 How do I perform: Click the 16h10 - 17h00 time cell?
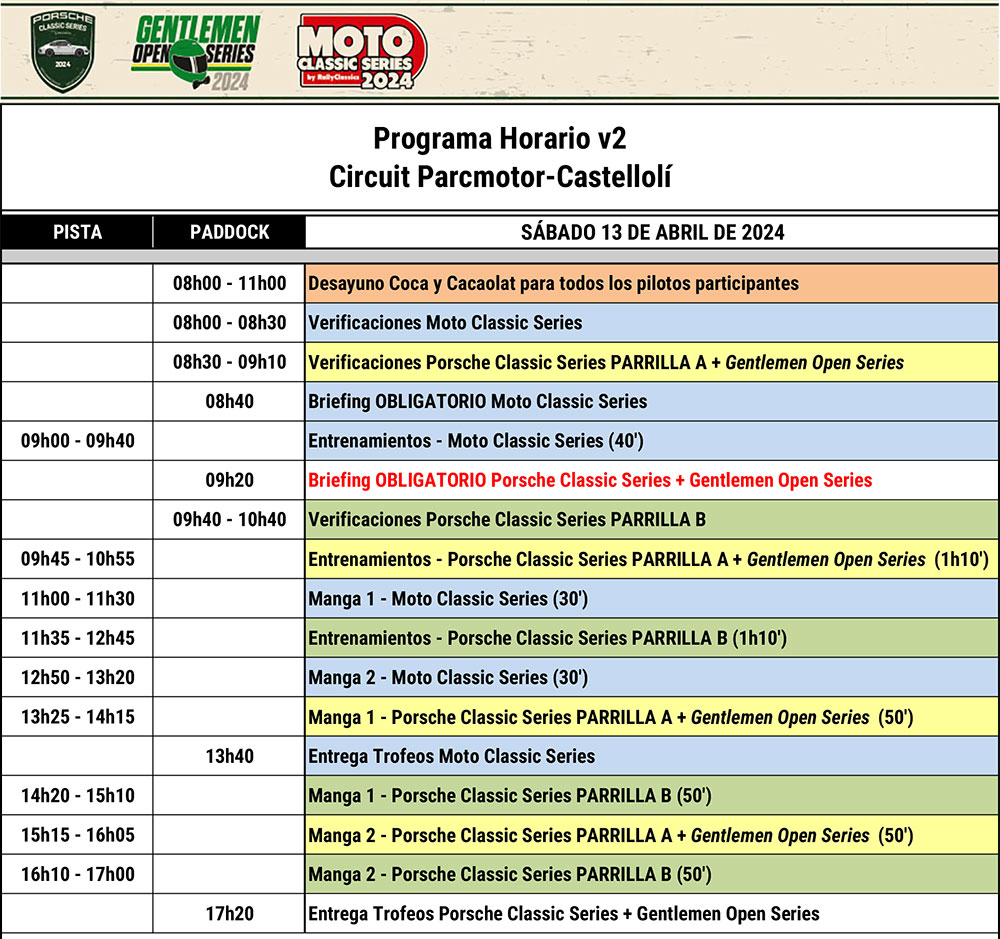point(77,874)
